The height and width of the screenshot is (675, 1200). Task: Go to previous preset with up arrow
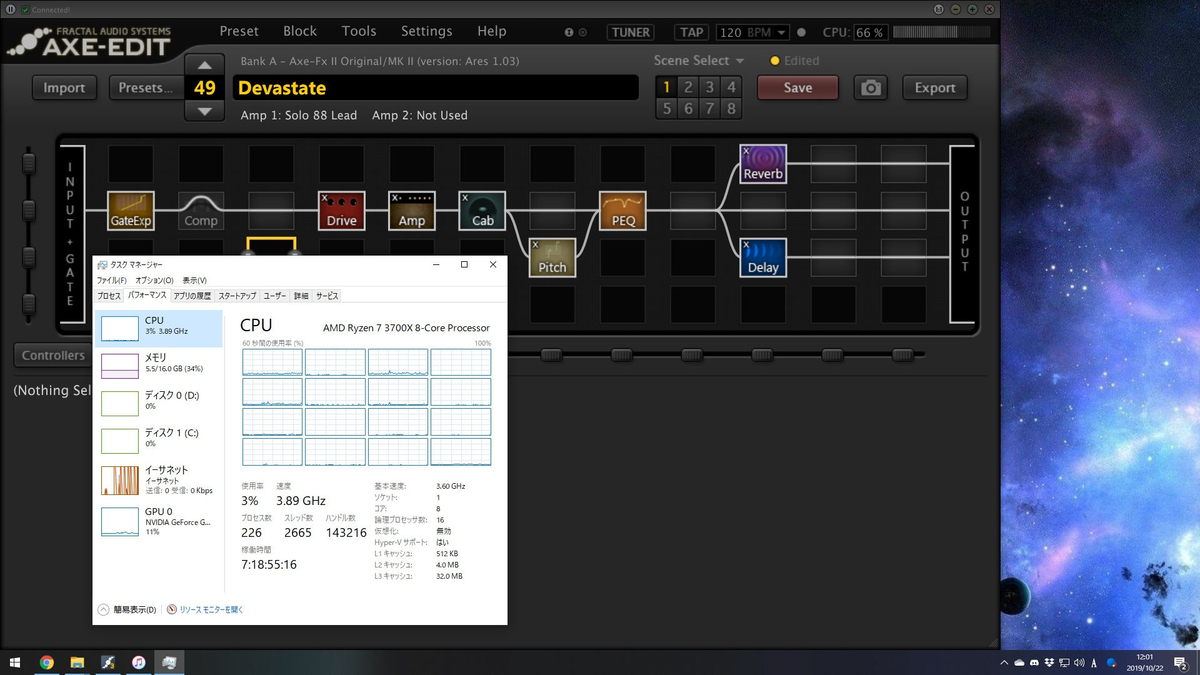(205, 65)
